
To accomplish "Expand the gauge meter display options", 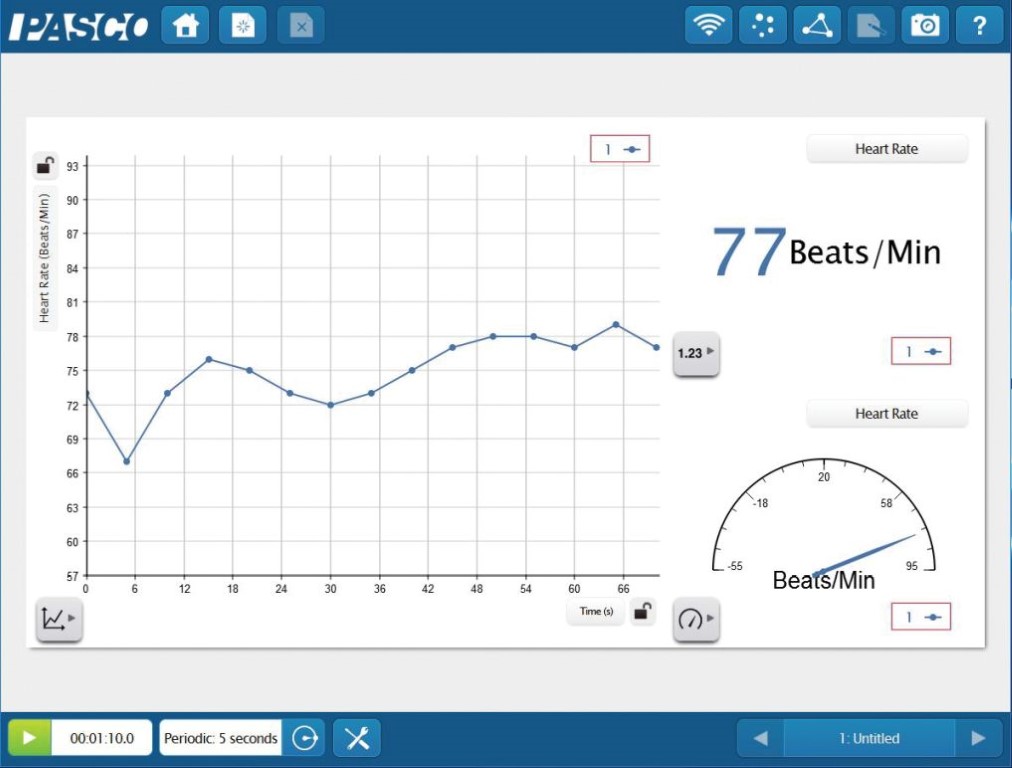I will [x=696, y=620].
